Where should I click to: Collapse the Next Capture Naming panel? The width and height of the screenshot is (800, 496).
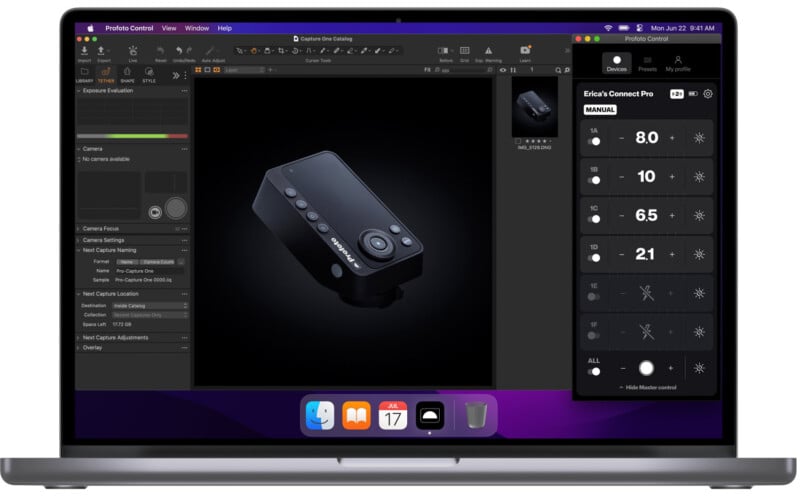79,251
